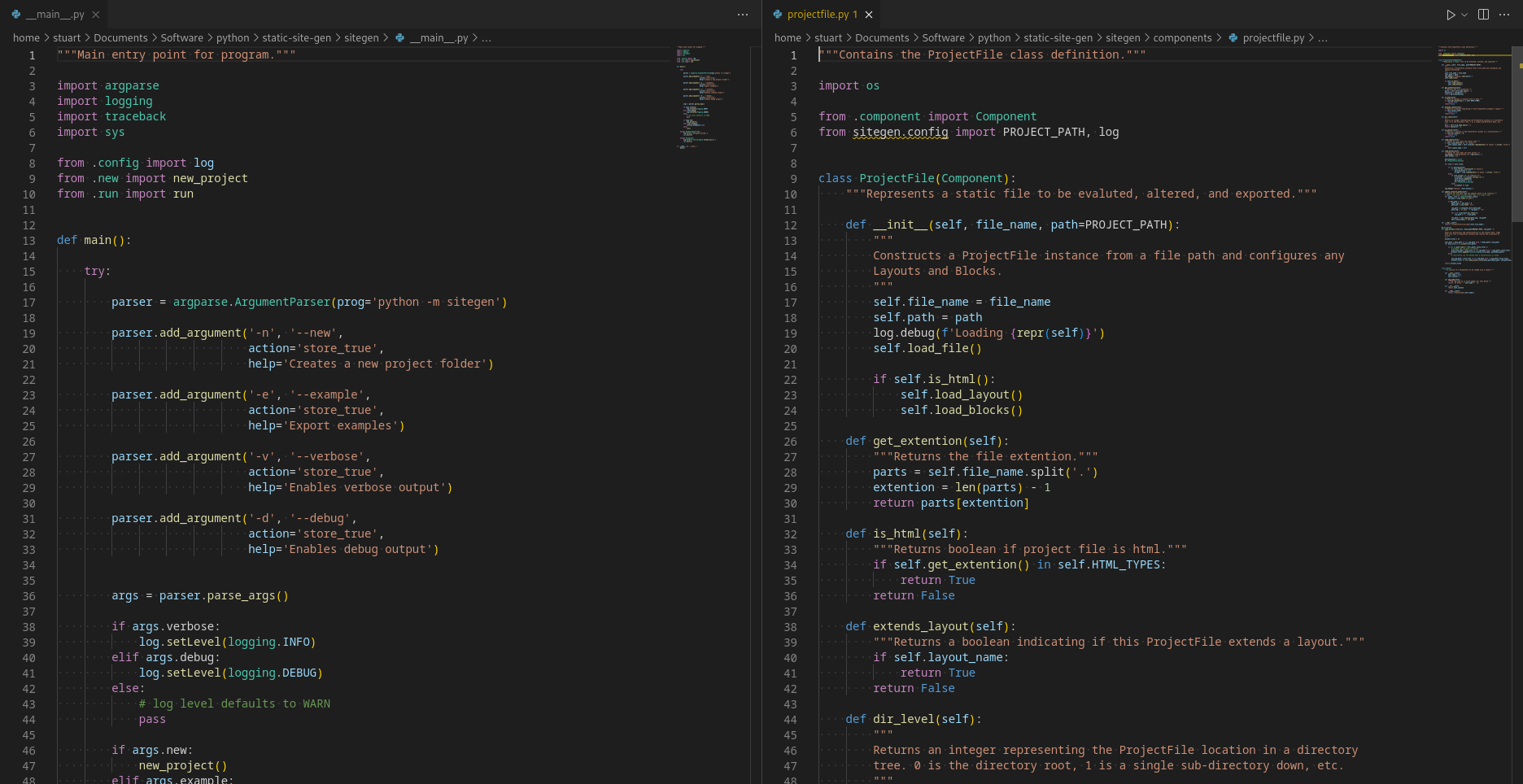Close the projectfile.py tab

click(869, 15)
